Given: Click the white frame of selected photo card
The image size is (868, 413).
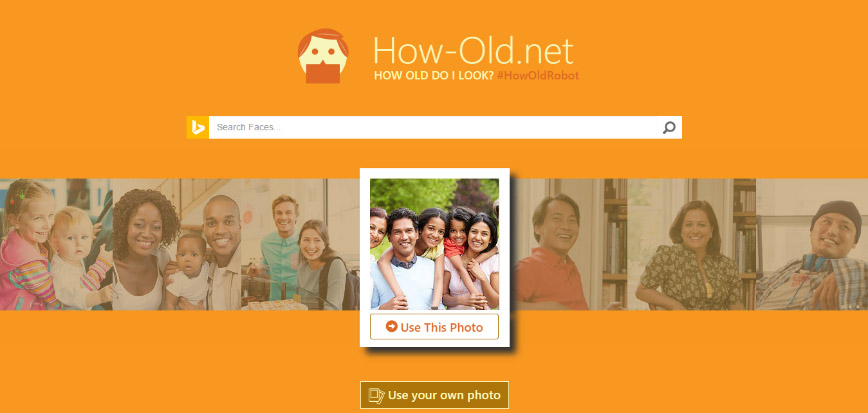Looking at the screenshot, I should [x=435, y=173].
